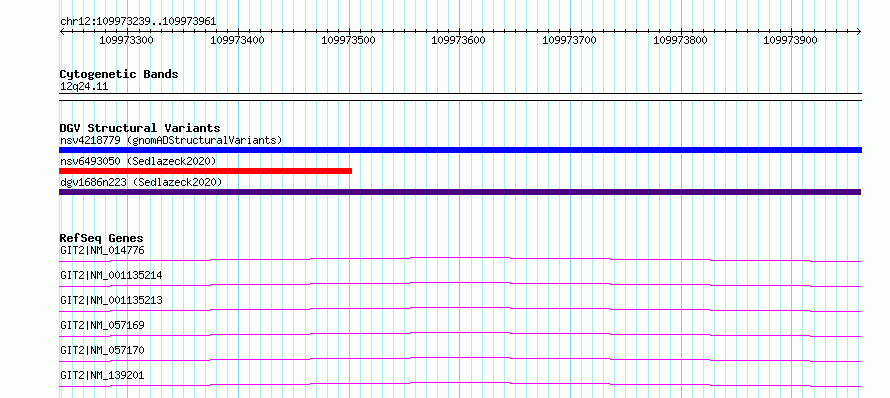Click the blue nsv4218779 variant bar
This screenshot has height=398, width=890.
(460, 150)
